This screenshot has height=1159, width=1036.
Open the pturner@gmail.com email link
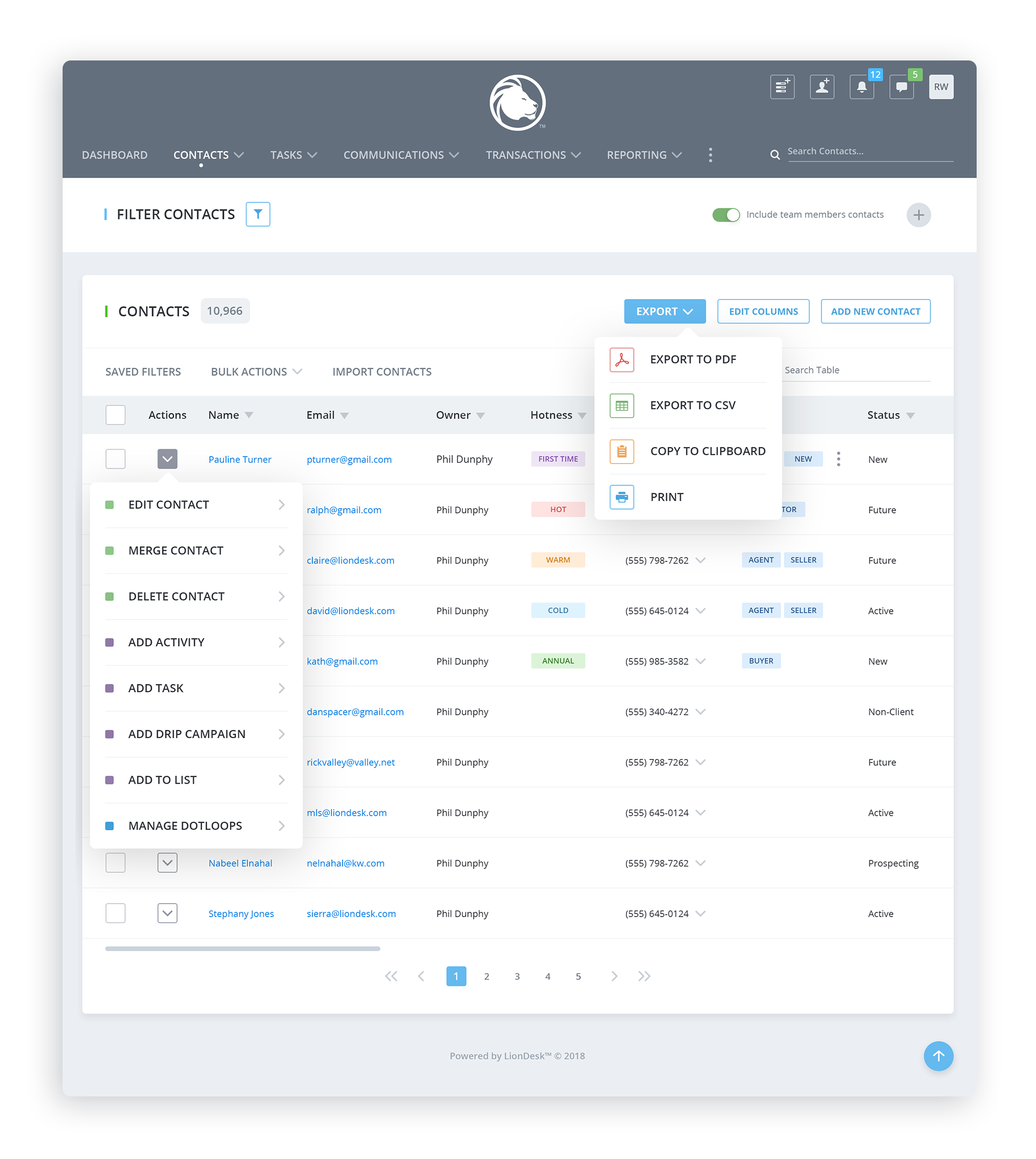[x=349, y=459]
